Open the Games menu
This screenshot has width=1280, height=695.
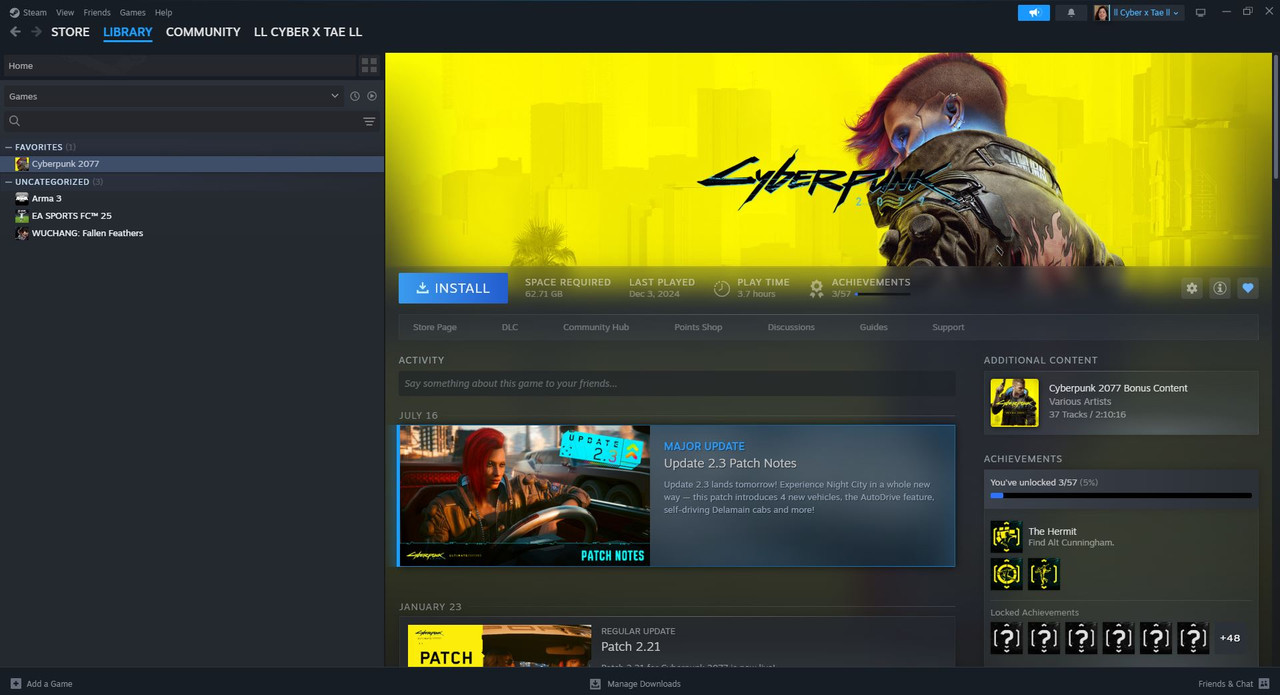(132, 12)
